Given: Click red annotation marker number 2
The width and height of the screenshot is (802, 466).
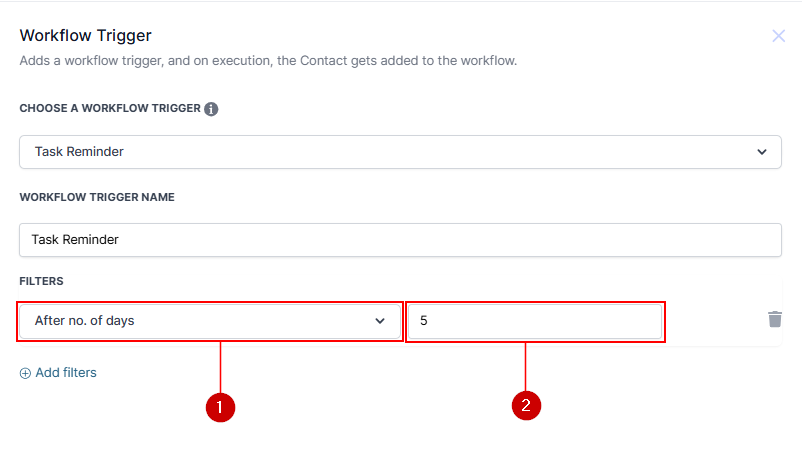Looking at the screenshot, I should click(527, 406).
